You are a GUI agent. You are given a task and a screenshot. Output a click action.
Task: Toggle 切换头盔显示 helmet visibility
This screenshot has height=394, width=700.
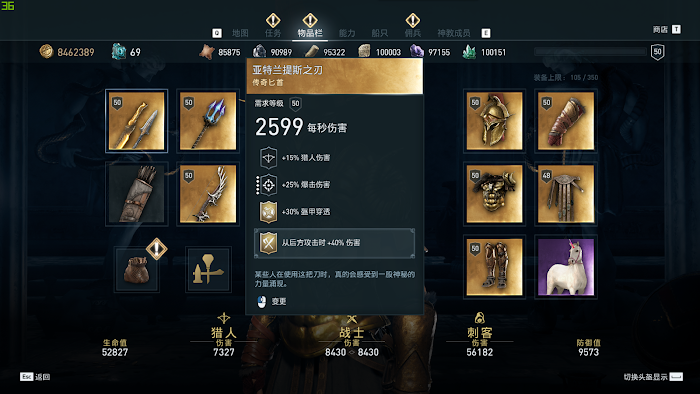click(x=653, y=377)
